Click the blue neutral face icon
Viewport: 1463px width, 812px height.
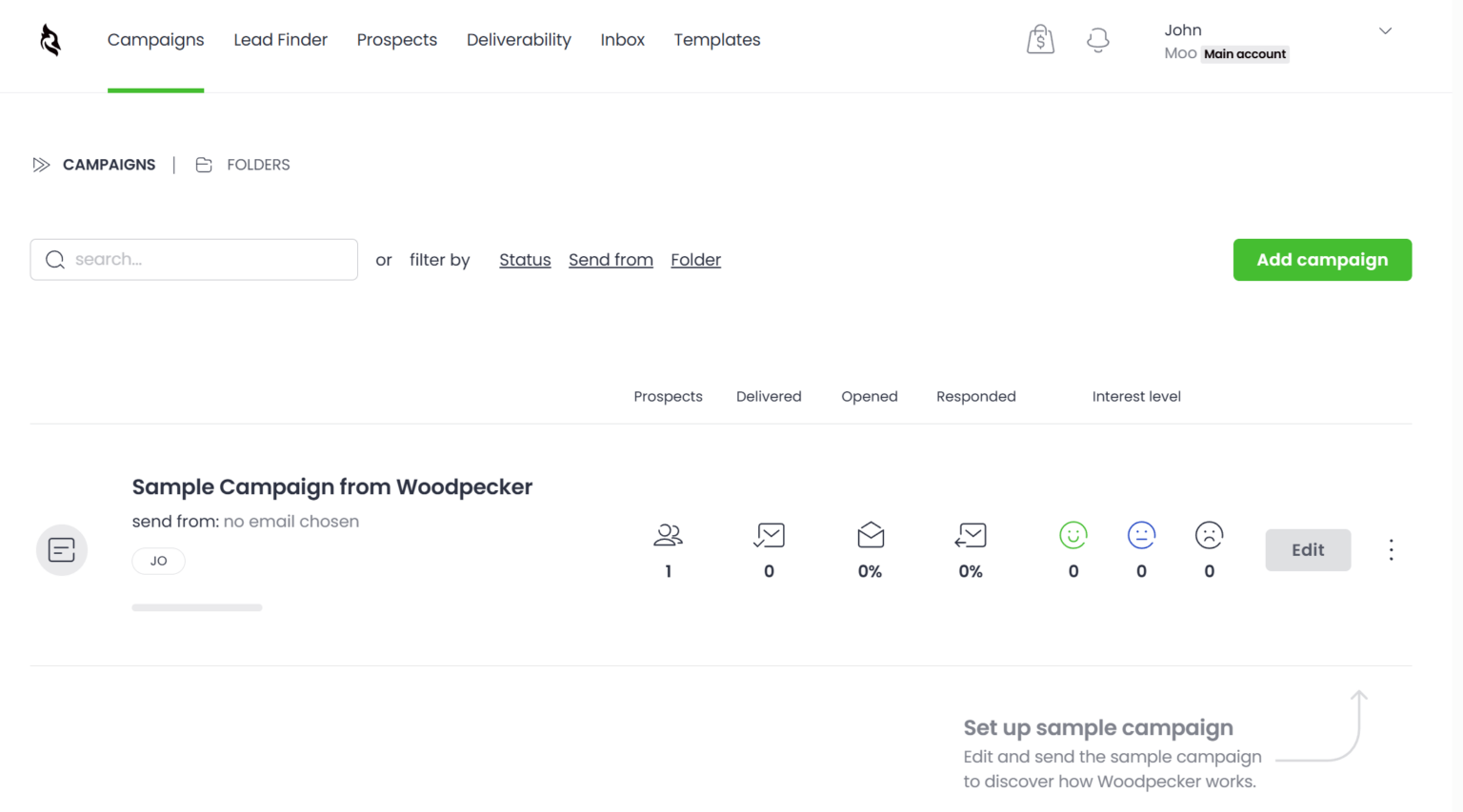(x=1141, y=535)
